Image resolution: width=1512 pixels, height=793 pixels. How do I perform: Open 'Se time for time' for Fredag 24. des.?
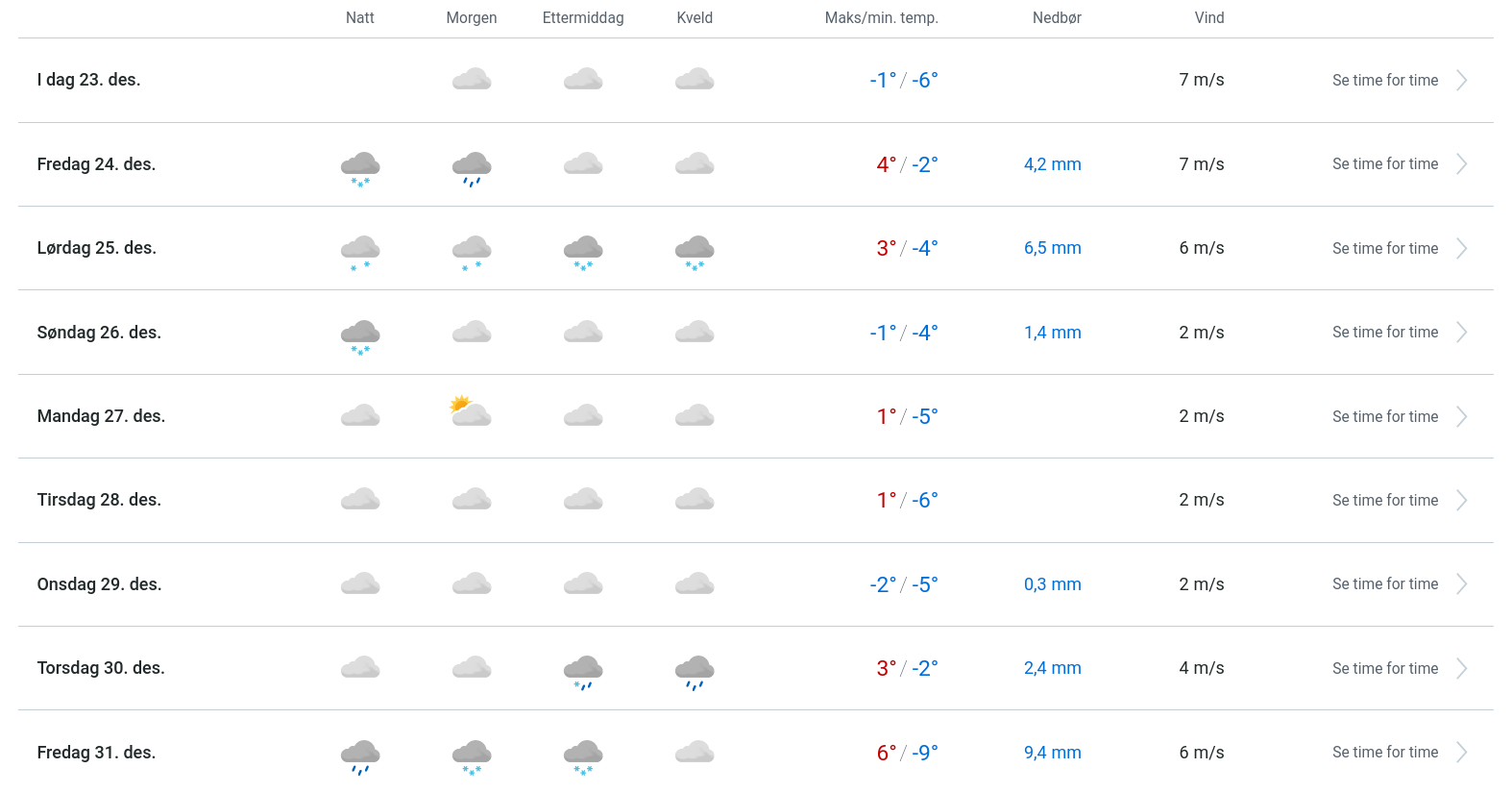point(1384,164)
